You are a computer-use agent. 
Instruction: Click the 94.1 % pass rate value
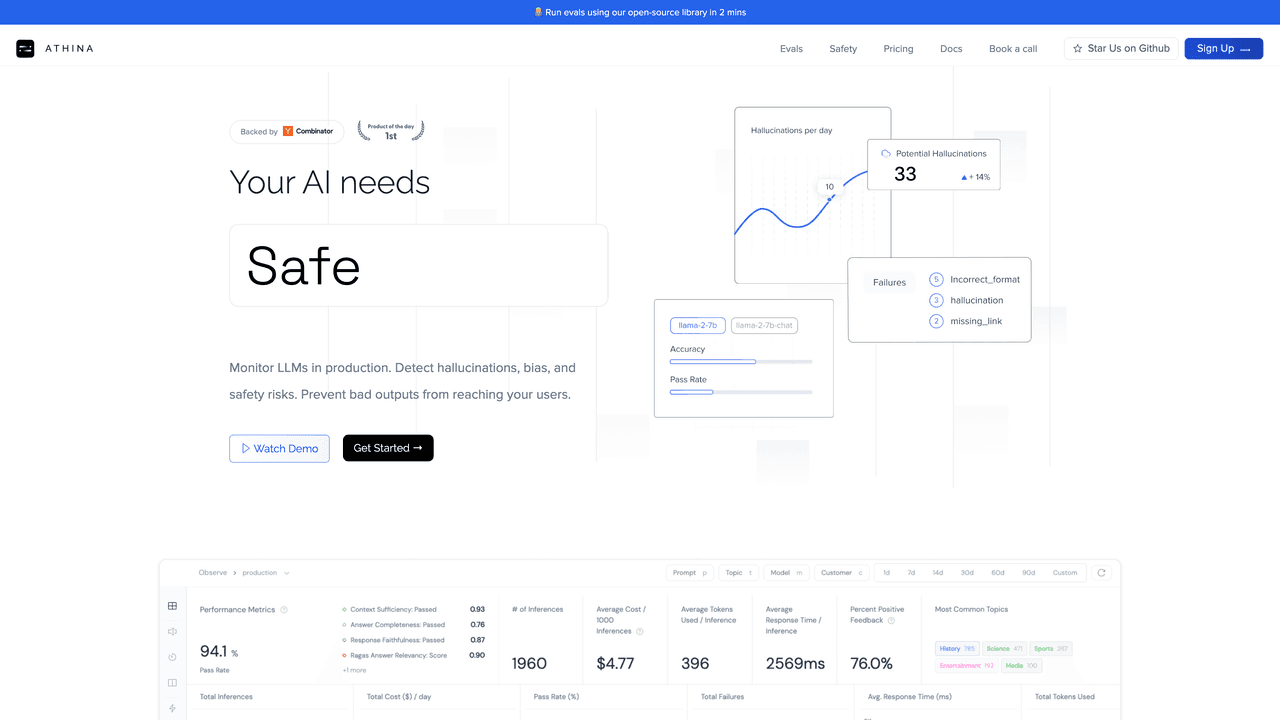point(219,652)
